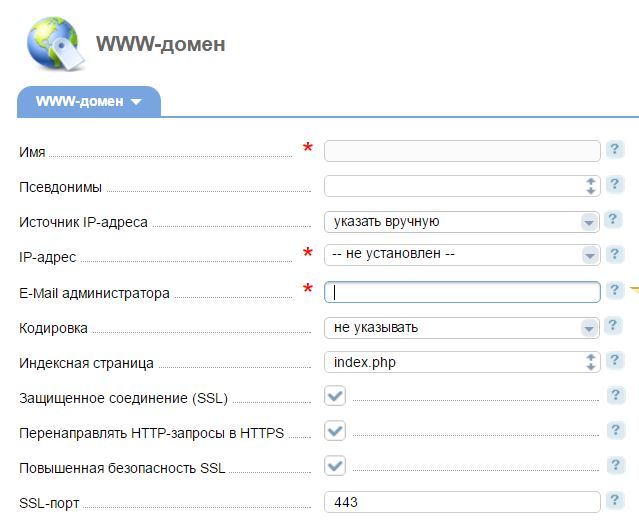Click the Кодировка label text
639x520 pixels.
click(x=53, y=328)
